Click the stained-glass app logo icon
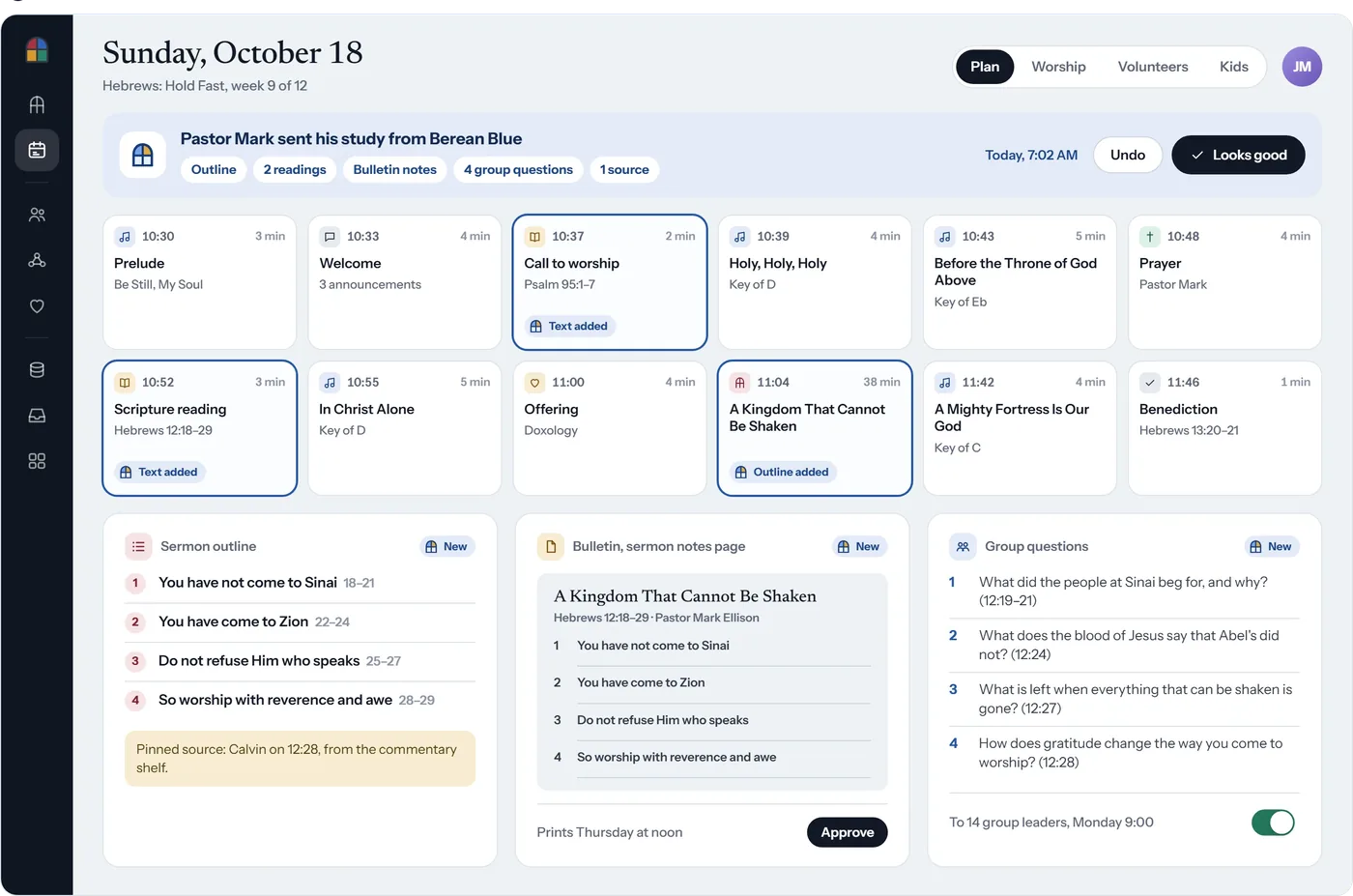 [x=37, y=49]
